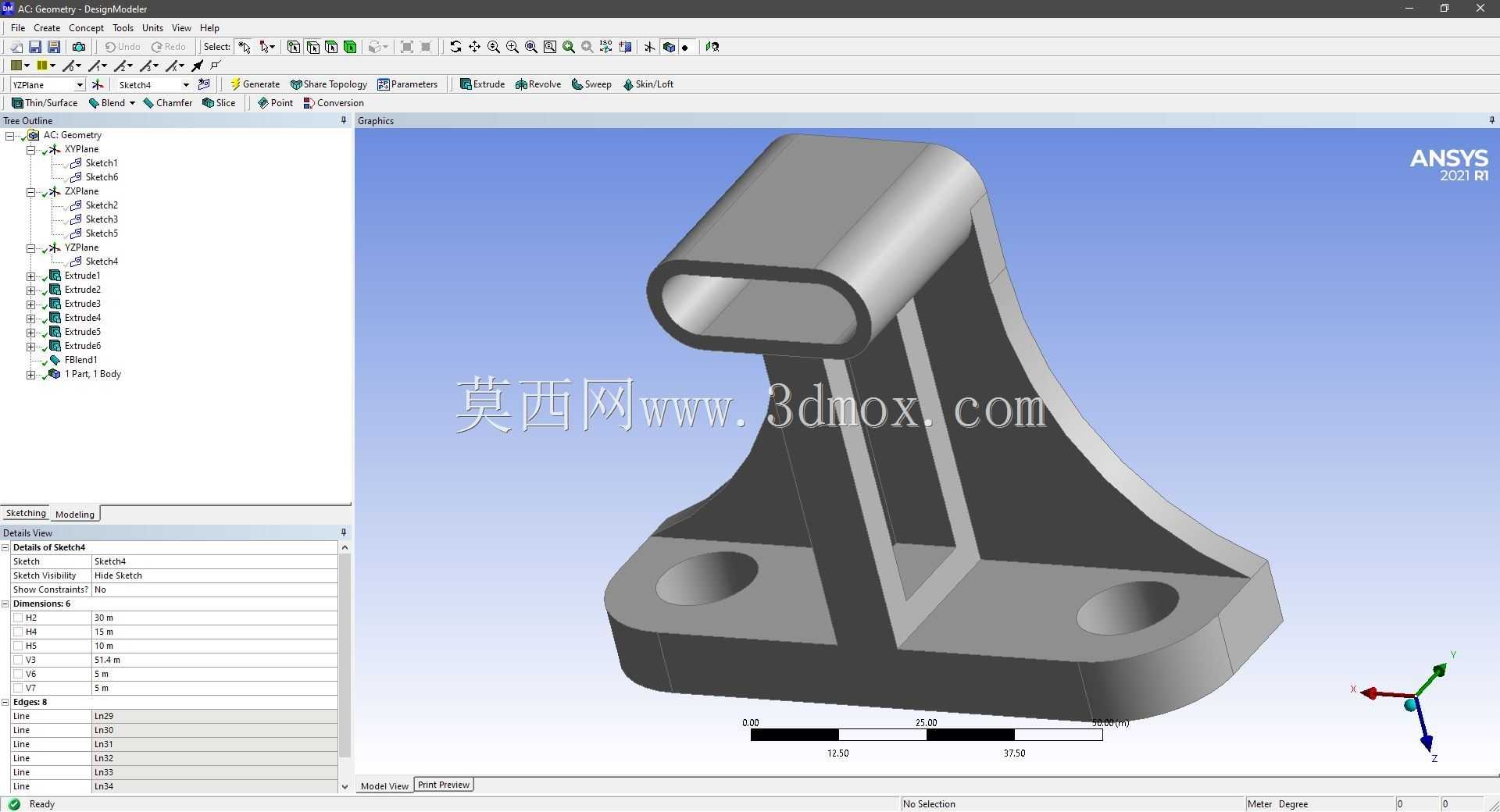Select the Pan view tool
1500x812 pixels.
(474, 47)
